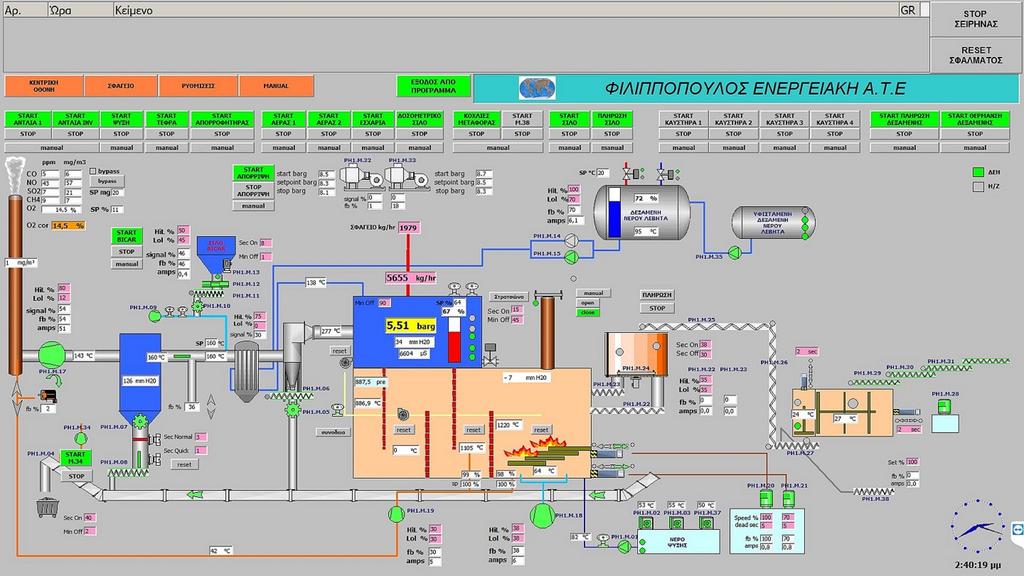The width and height of the screenshot is (1024, 576).
Task: Toggle the H/Z generator indicator
Action: coord(978,187)
